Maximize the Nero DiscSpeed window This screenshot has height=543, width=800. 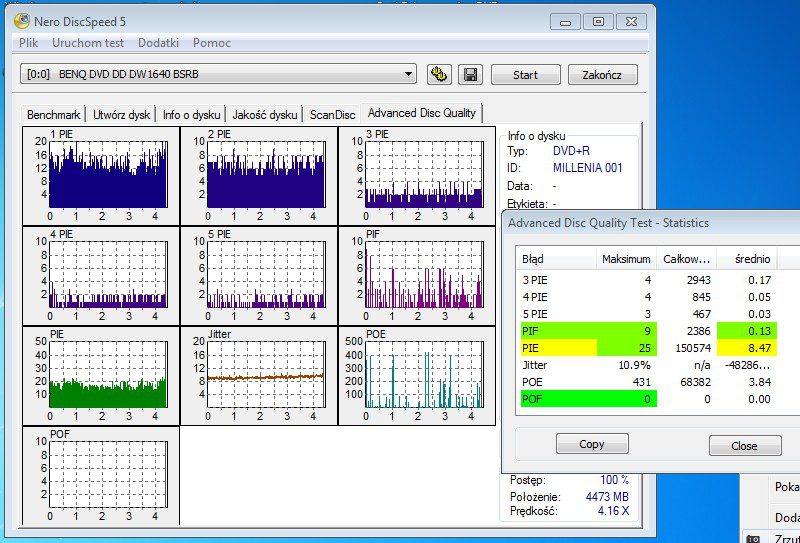coord(598,22)
